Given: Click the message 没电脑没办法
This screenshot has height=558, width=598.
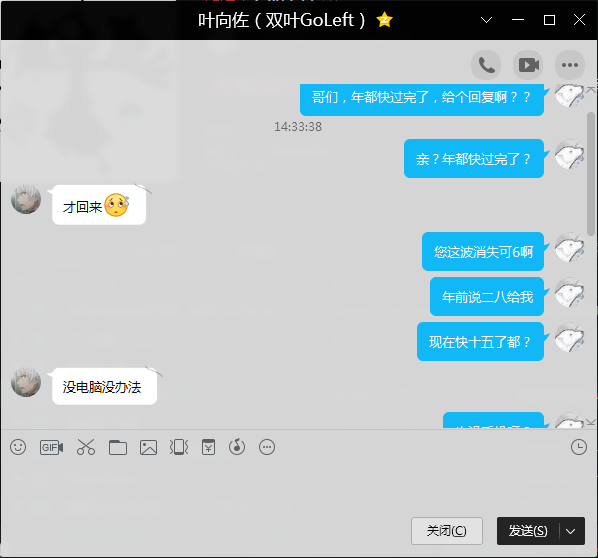Looking at the screenshot, I should [x=104, y=386].
